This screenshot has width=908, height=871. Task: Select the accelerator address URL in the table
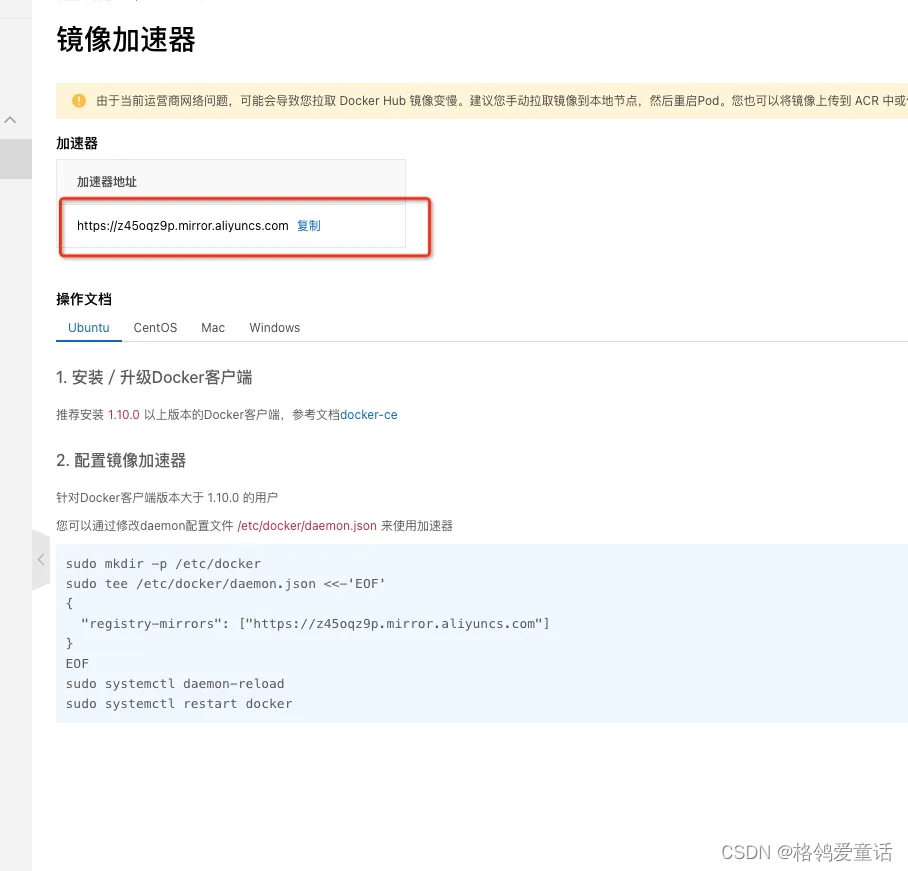182,225
